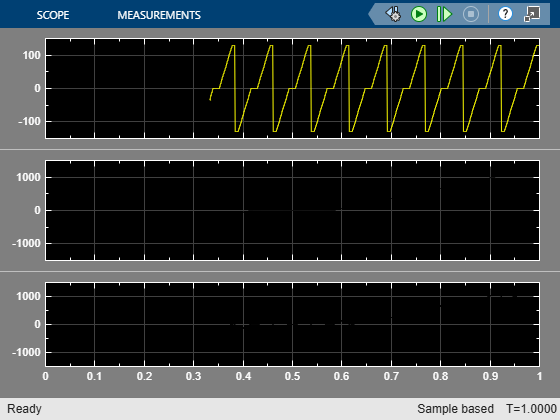Image resolution: width=560 pixels, height=420 pixels.
Task: Click the toolstrip expand/restore icon
Action: click(x=531, y=14)
